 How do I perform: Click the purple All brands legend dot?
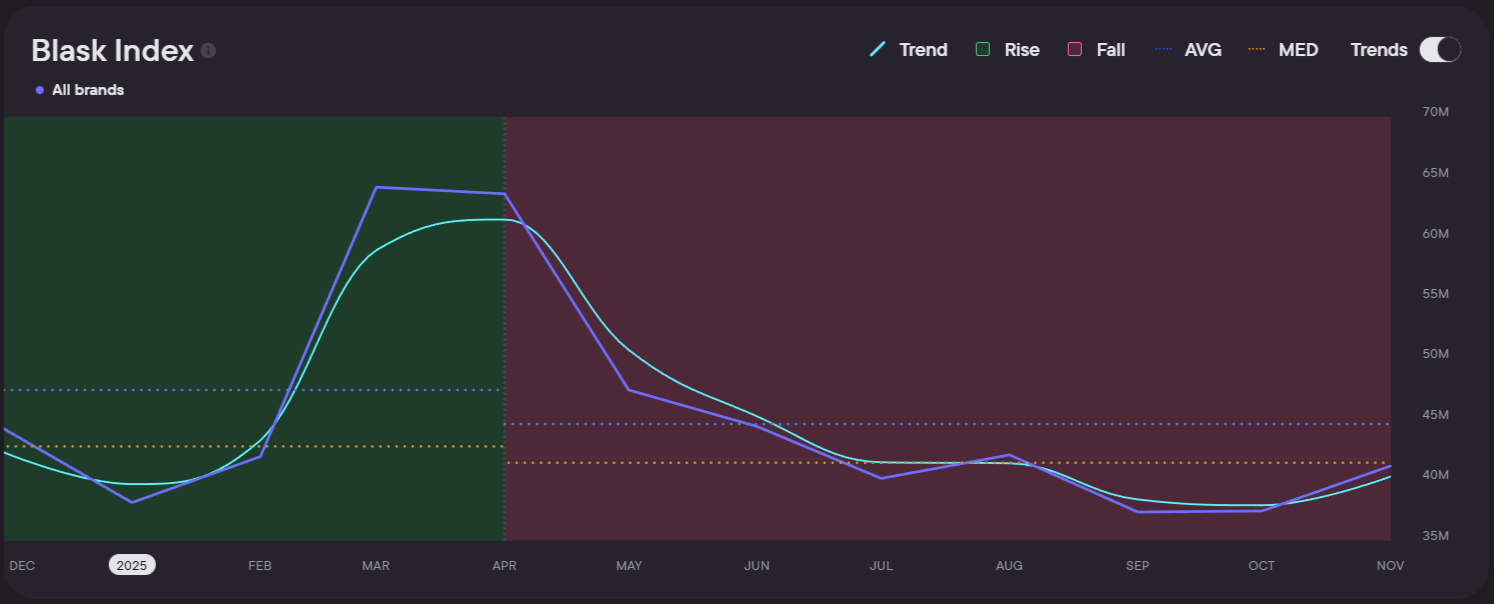click(x=40, y=90)
